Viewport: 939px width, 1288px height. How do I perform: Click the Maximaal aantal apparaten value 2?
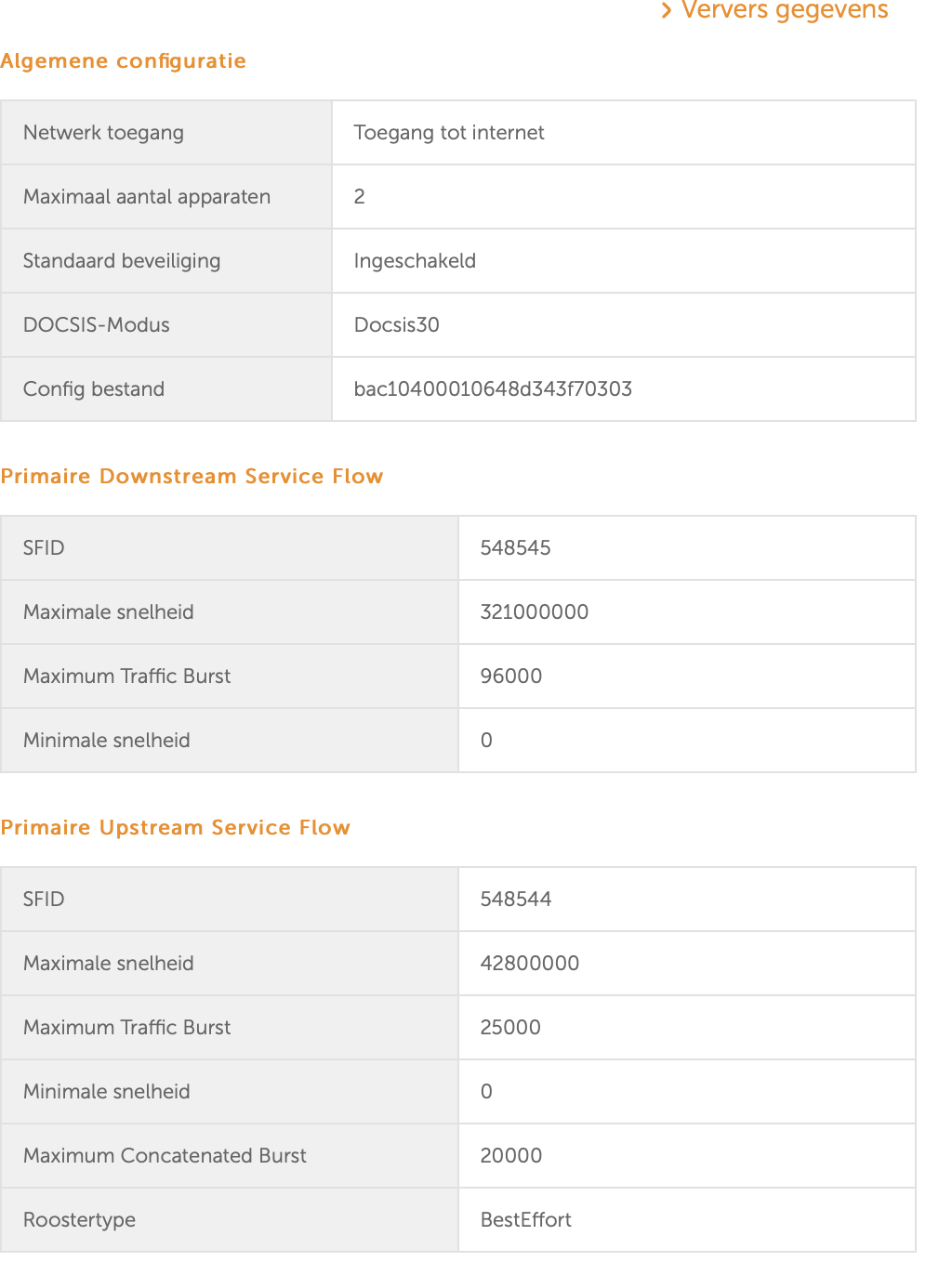(360, 197)
